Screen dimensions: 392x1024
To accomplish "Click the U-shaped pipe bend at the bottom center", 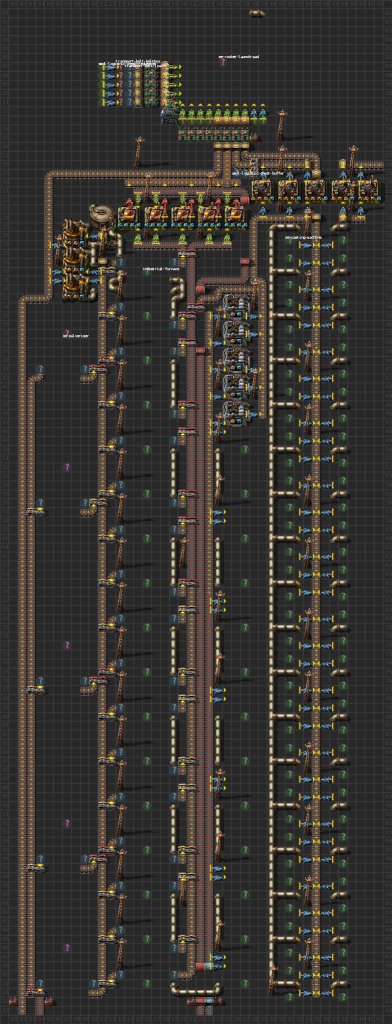I will pos(196,990).
